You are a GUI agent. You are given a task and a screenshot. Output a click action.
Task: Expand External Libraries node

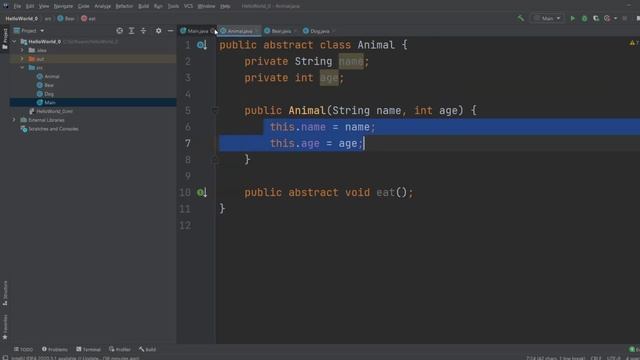click(14, 120)
